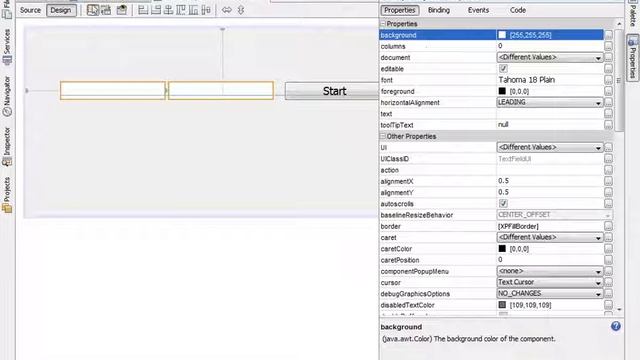This screenshot has height=360, width=640.
Task: Align selected components to bottom in row
Action: [193, 10]
